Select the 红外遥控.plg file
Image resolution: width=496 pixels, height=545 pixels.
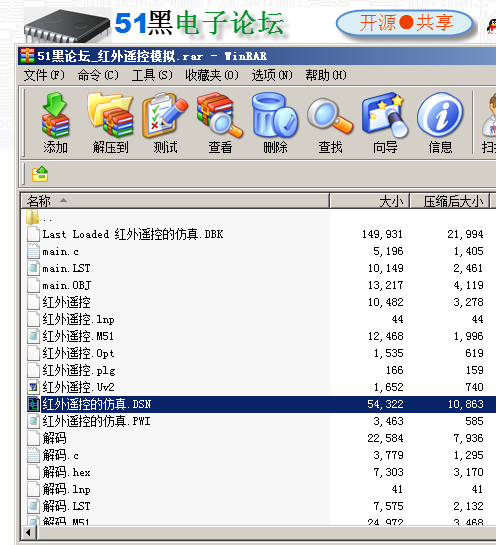[x=79, y=370]
